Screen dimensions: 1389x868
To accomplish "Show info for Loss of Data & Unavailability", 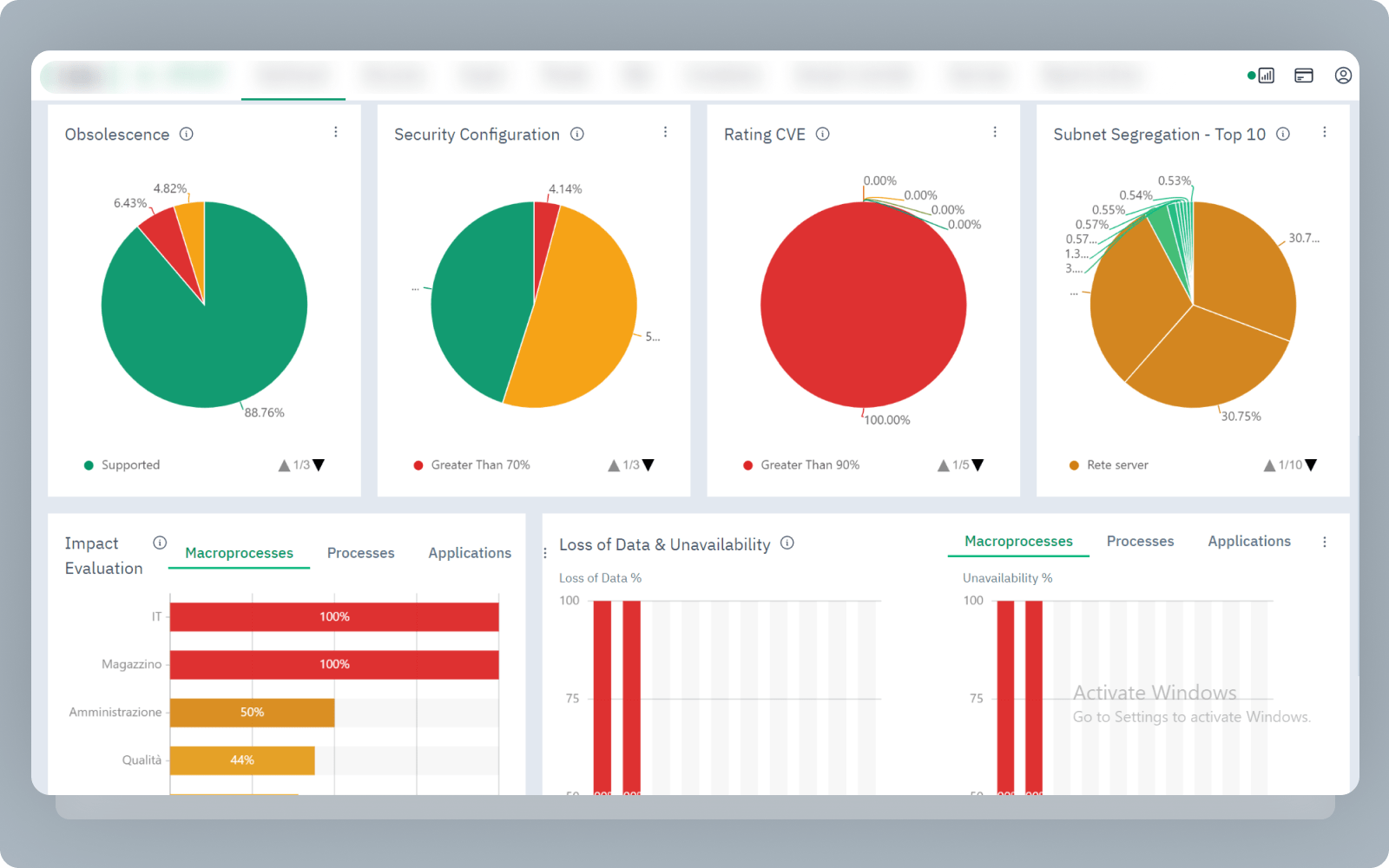I will tap(787, 542).
